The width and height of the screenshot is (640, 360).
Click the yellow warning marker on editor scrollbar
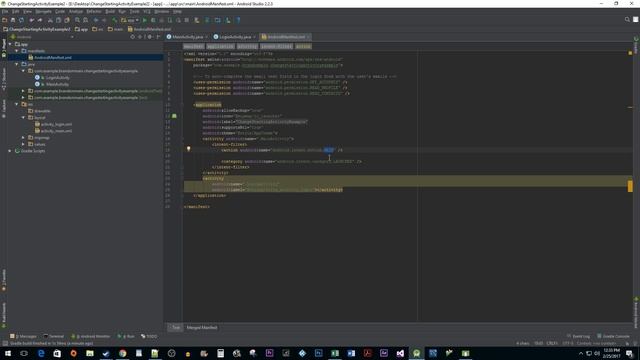(630, 186)
